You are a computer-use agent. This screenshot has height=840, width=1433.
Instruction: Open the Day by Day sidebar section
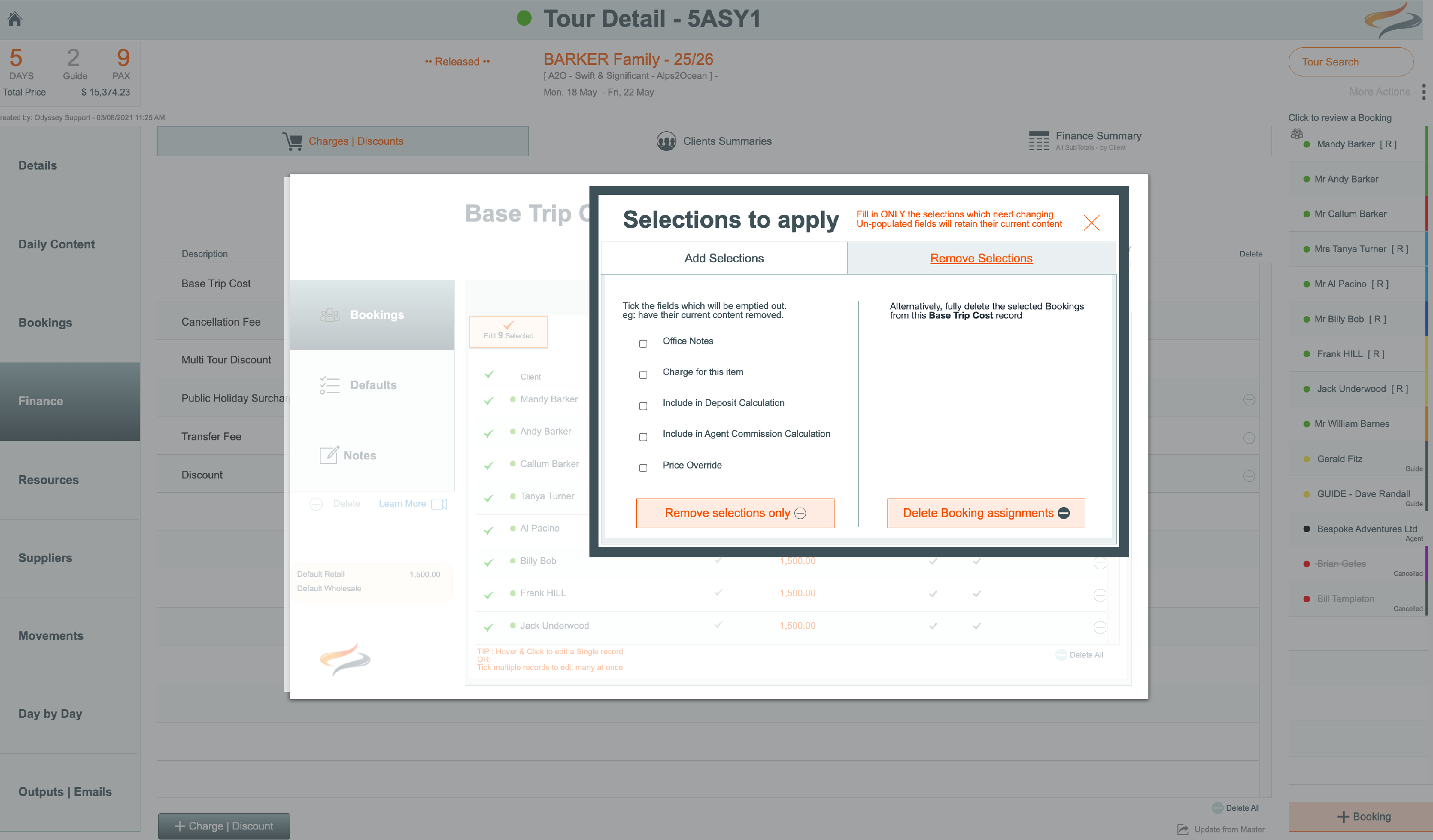(x=70, y=714)
